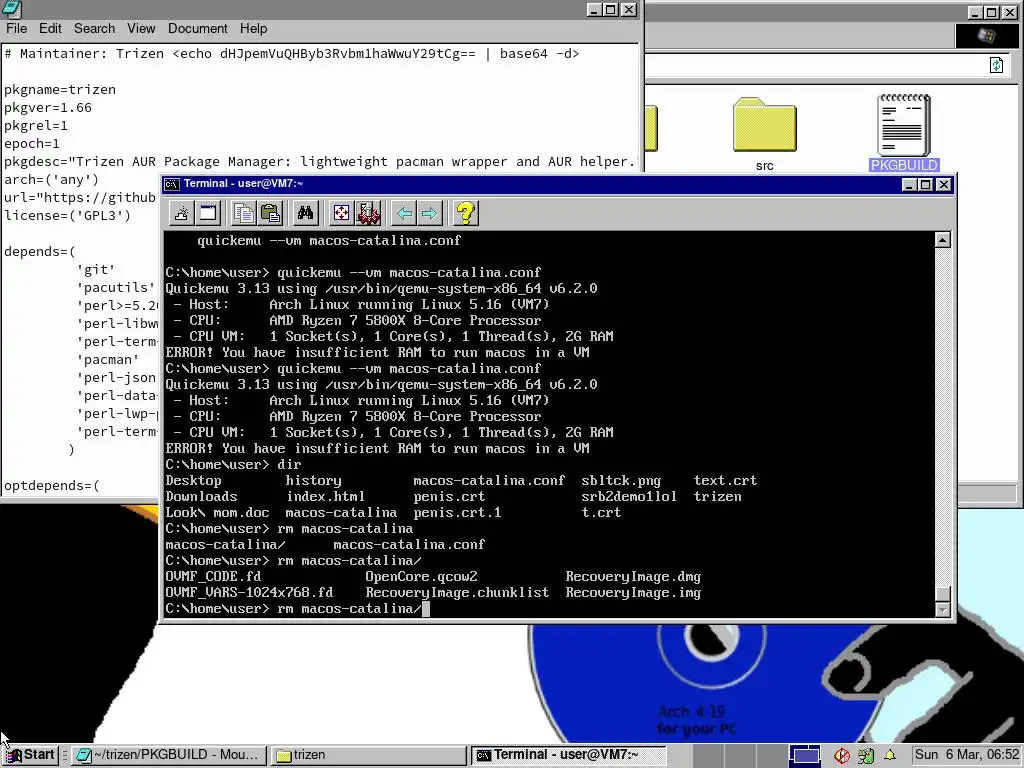The width and height of the screenshot is (1024, 768).
Task: Click the 'optdepends=(' line in Mousepad
Action: 52,485
